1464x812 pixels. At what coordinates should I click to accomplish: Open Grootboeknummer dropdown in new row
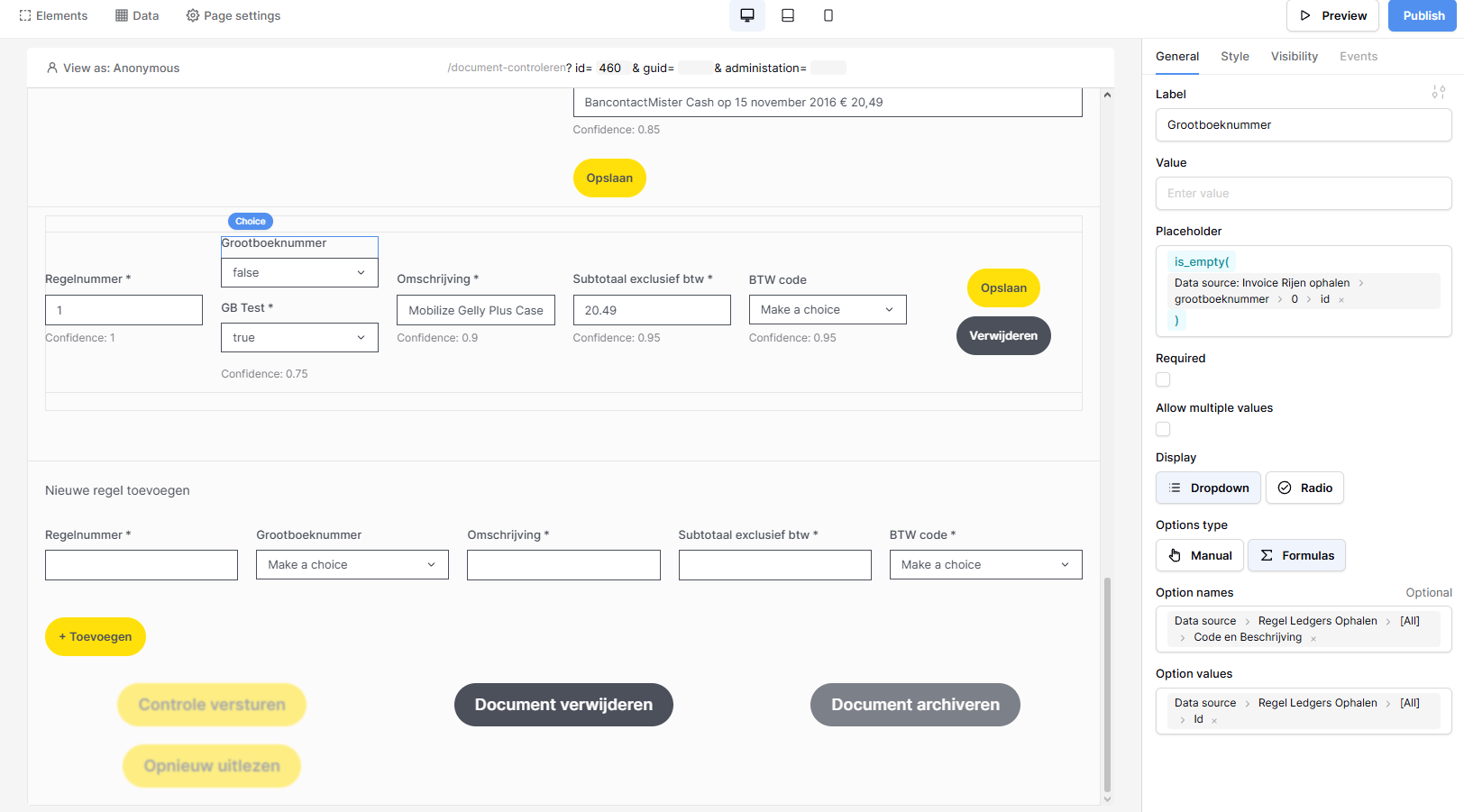point(352,565)
